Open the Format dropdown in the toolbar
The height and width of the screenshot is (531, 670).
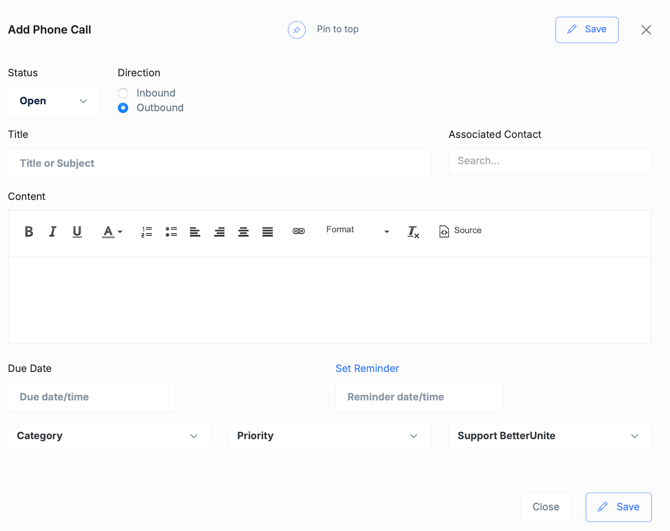pyautogui.click(x=357, y=231)
